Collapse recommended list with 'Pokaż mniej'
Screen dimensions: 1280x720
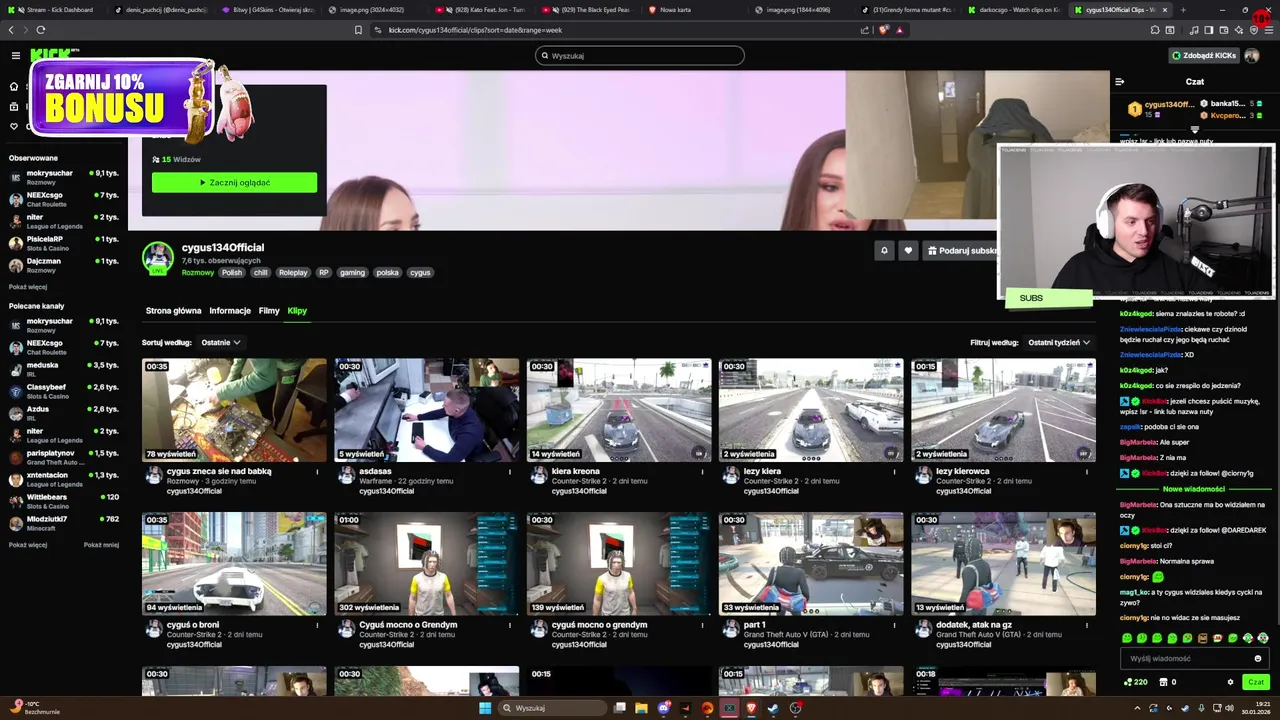point(101,545)
